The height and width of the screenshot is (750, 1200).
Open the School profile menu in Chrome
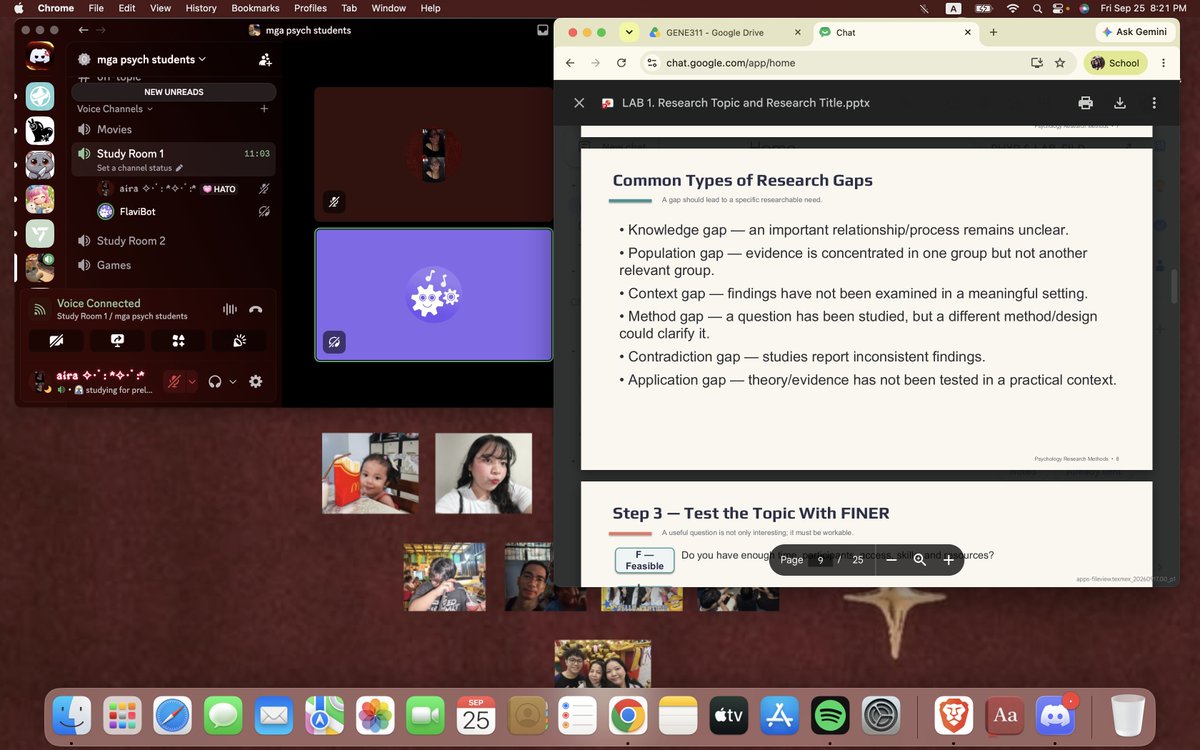pos(1115,62)
